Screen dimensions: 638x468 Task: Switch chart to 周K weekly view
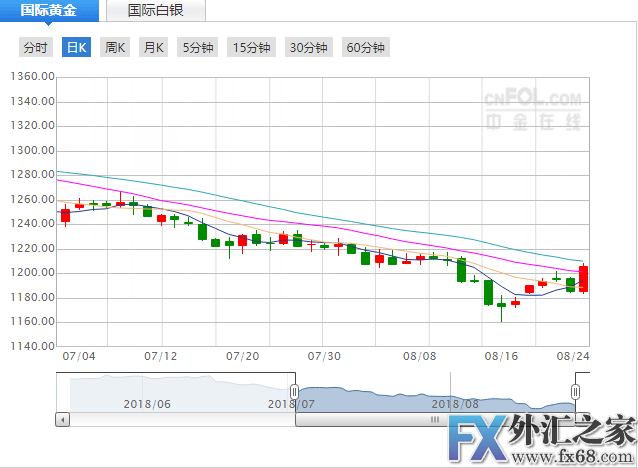(x=115, y=47)
